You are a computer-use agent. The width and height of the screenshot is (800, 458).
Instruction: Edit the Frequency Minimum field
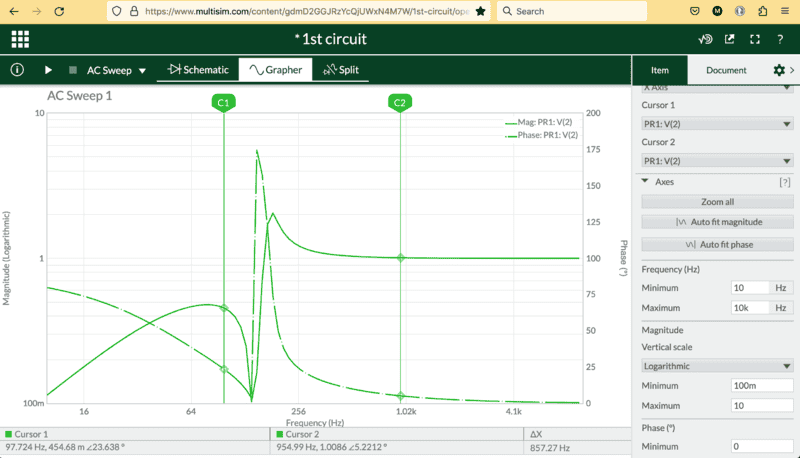750,288
